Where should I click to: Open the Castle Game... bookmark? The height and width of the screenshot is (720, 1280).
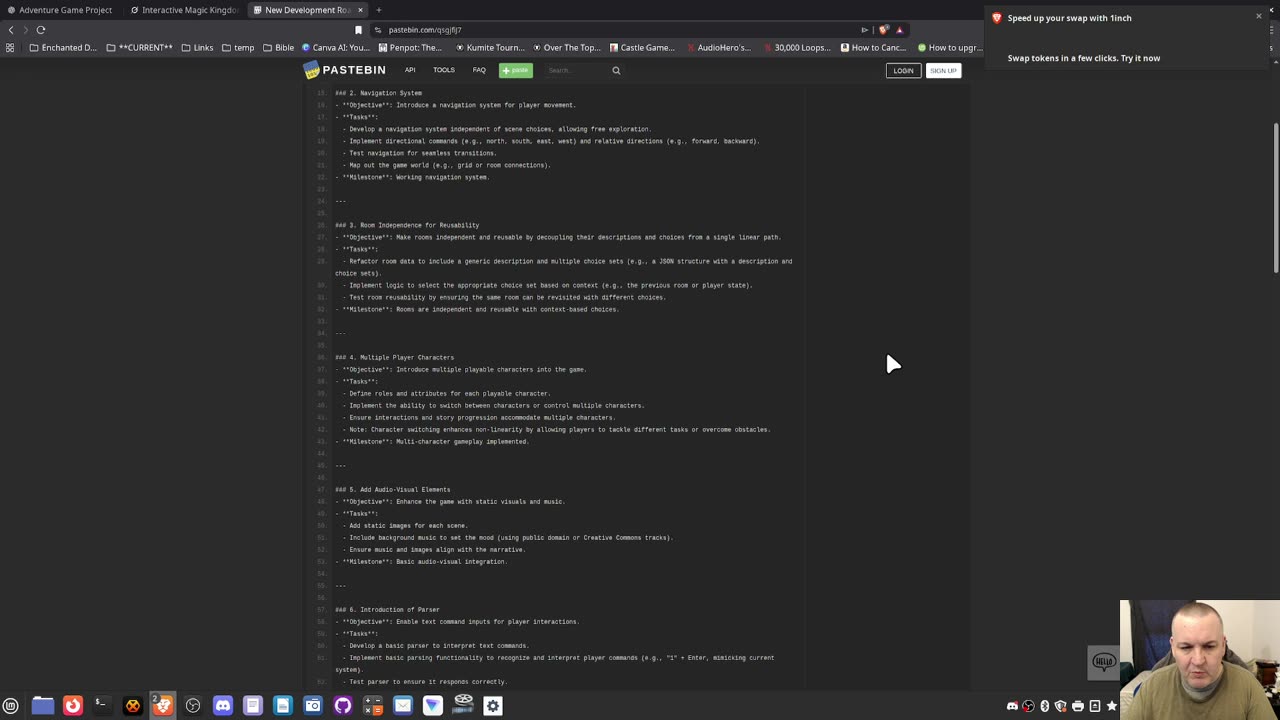point(642,47)
